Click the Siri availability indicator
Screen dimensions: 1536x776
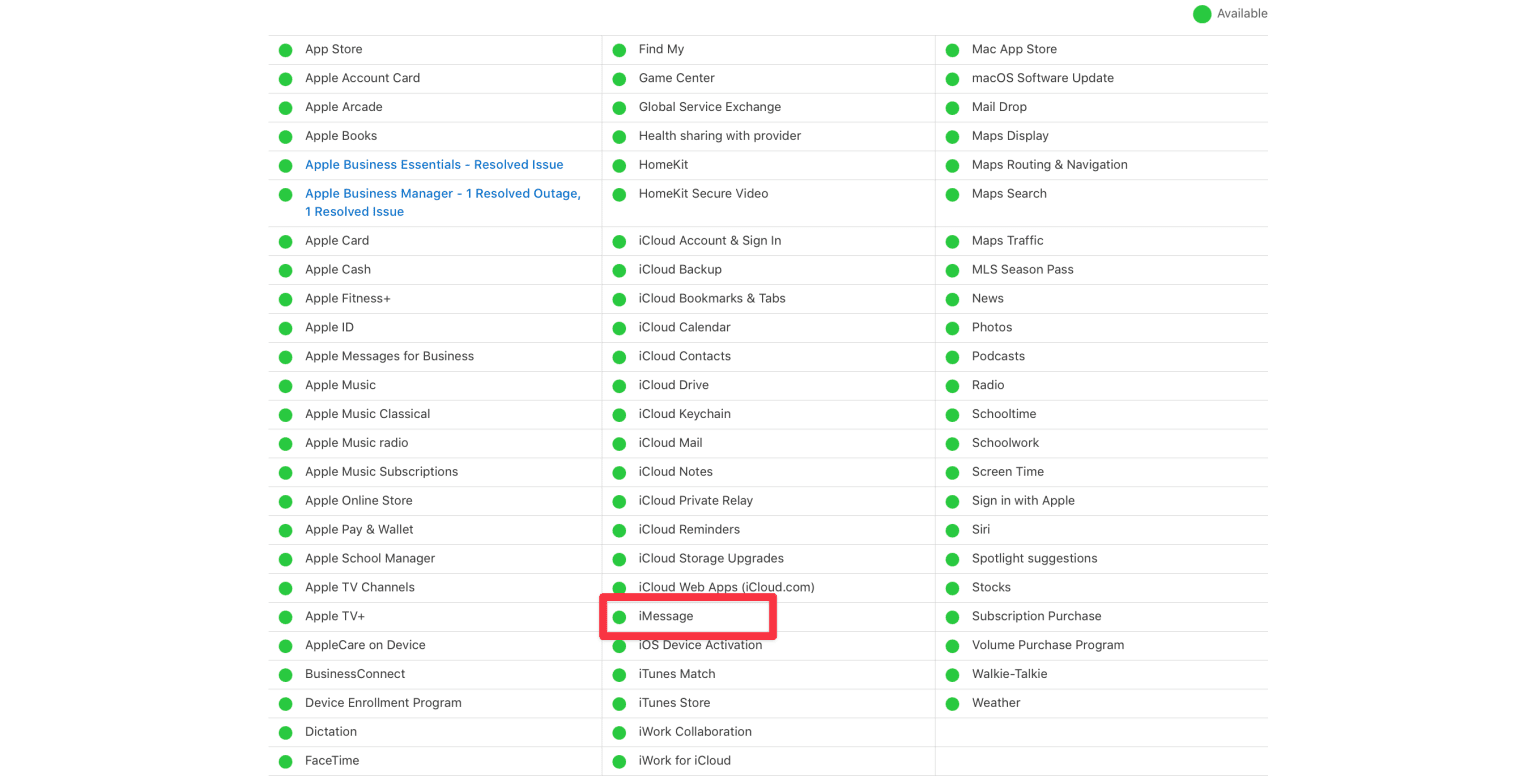tap(952, 529)
